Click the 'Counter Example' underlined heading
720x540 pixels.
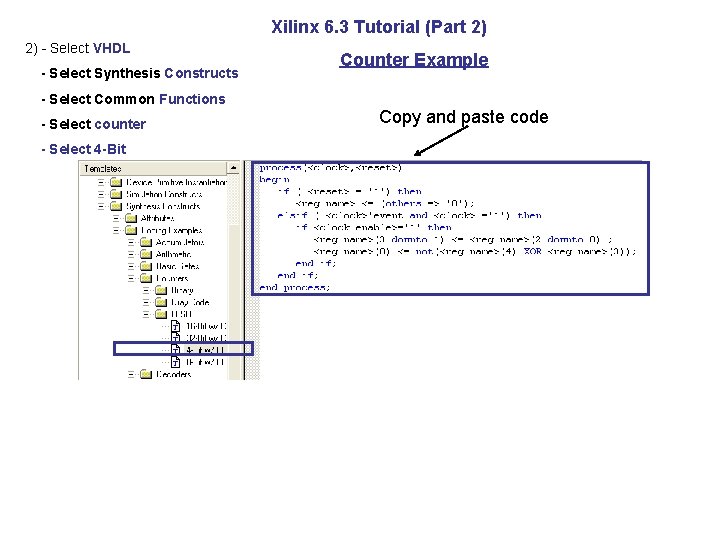point(414,60)
